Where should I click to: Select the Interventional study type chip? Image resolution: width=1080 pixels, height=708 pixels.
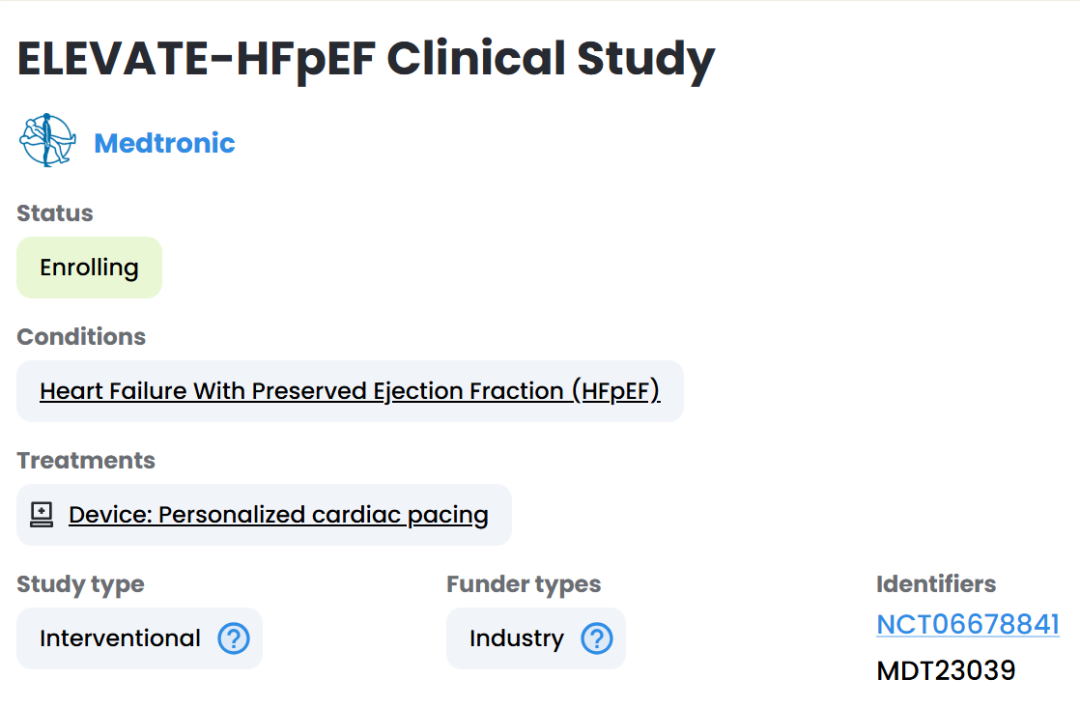pos(139,638)
